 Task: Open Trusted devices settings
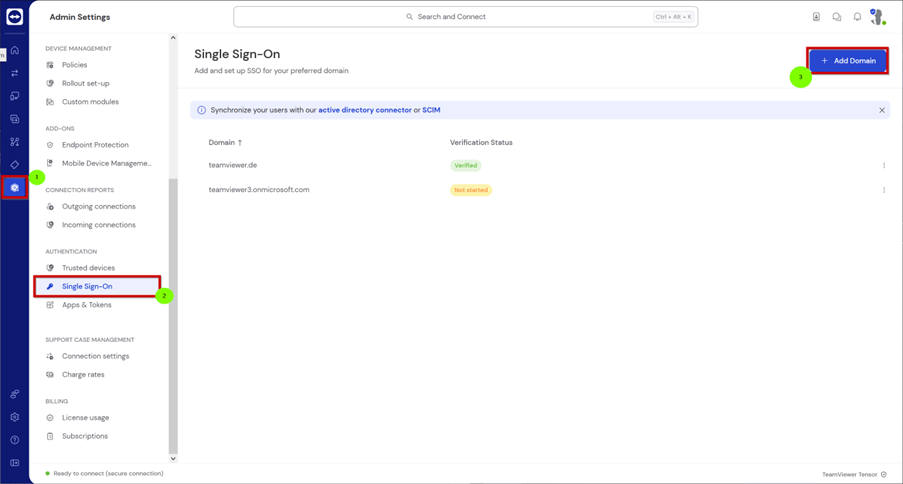[x=88, y=268]
